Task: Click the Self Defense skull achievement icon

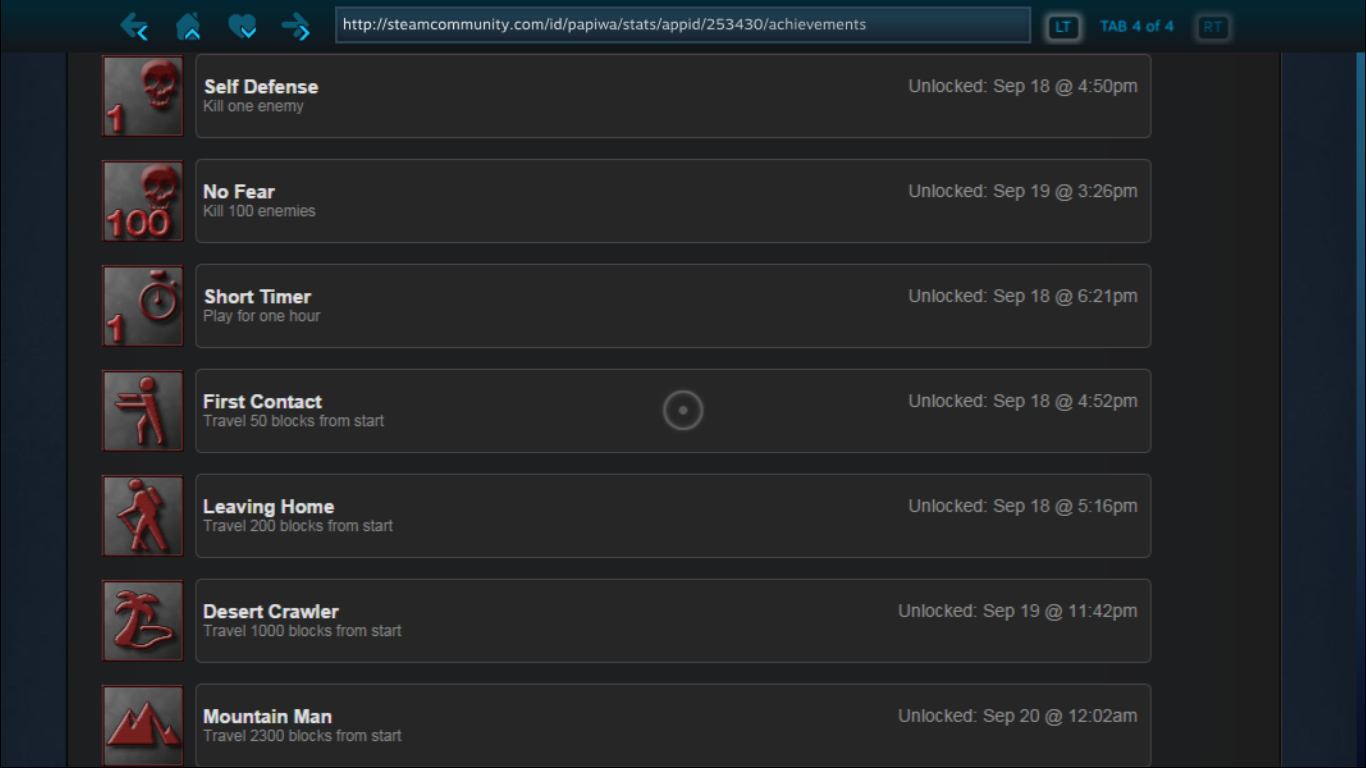Action: point(143,96)
